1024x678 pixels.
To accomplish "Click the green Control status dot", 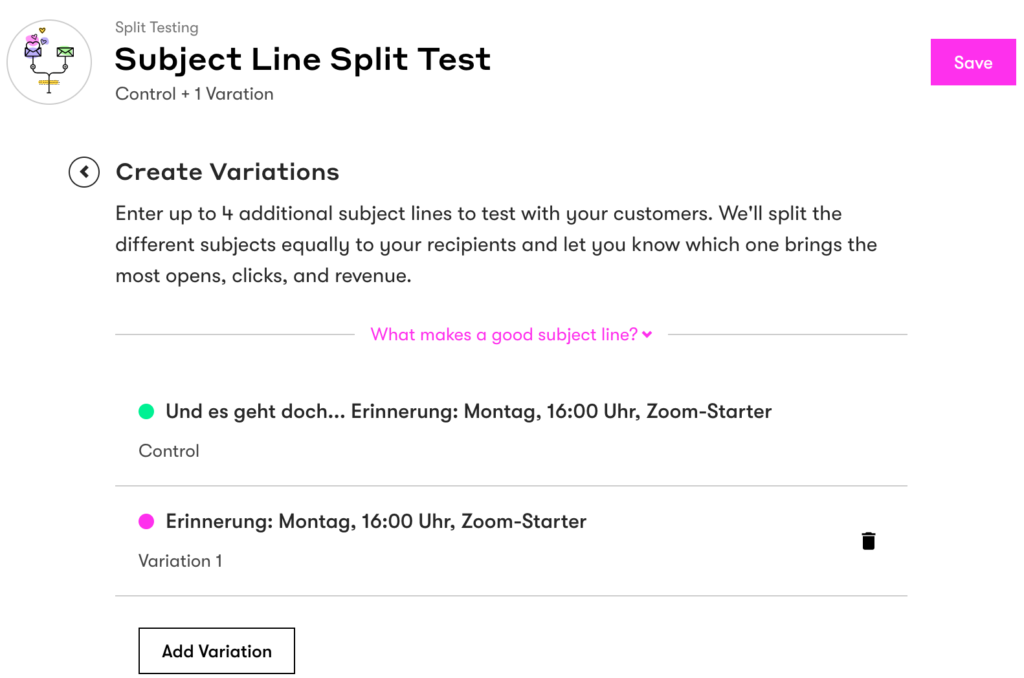I will 146,411.
